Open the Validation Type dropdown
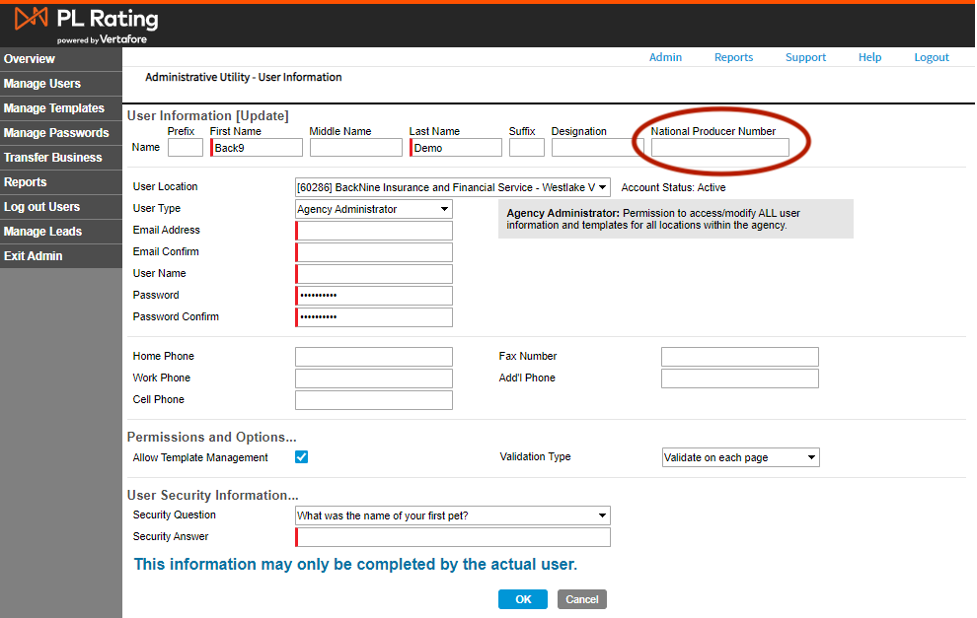 click(x=740, y=457)
